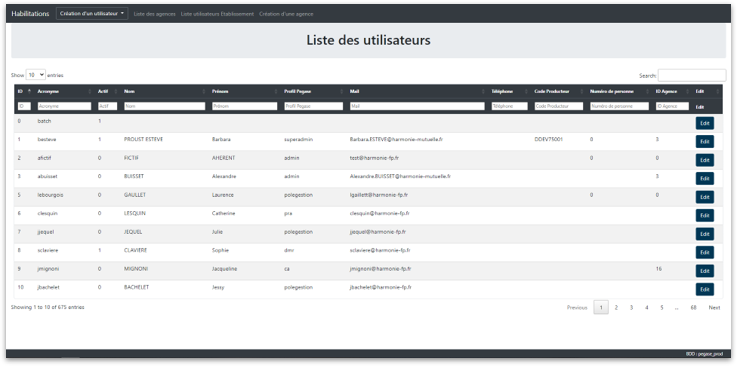Sort table by Numéro de personne header
737x366 pixels.
[619, 92]
